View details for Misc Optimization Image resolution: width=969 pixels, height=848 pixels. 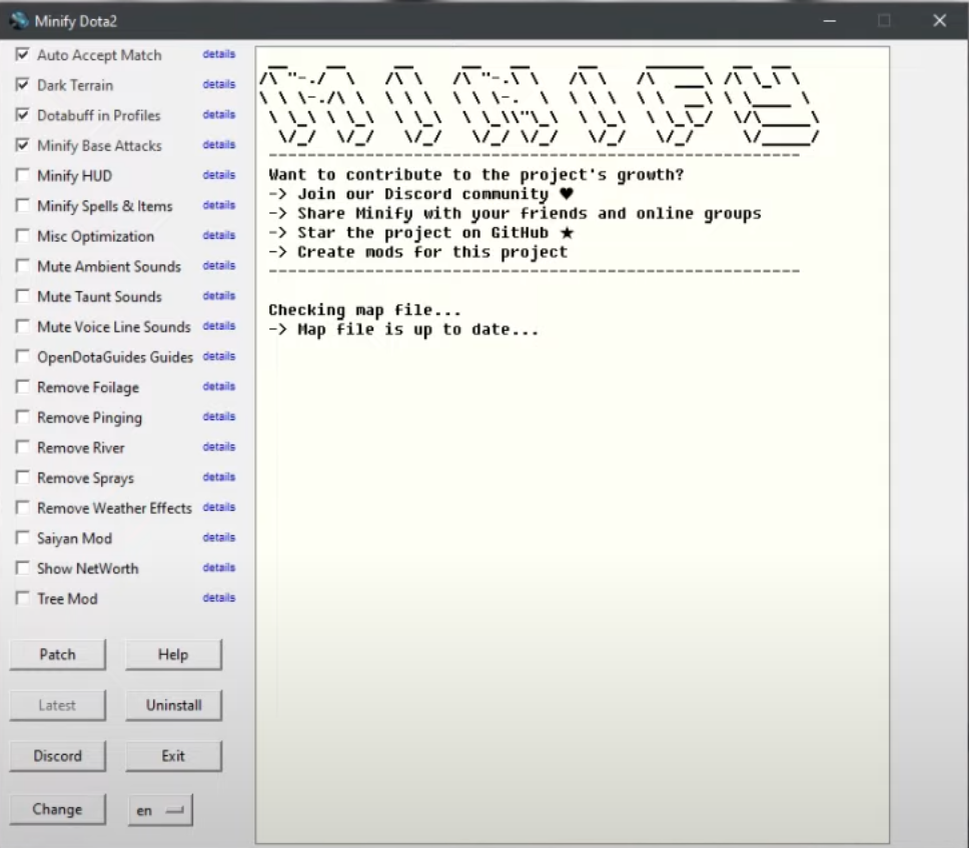coord(219,235)
